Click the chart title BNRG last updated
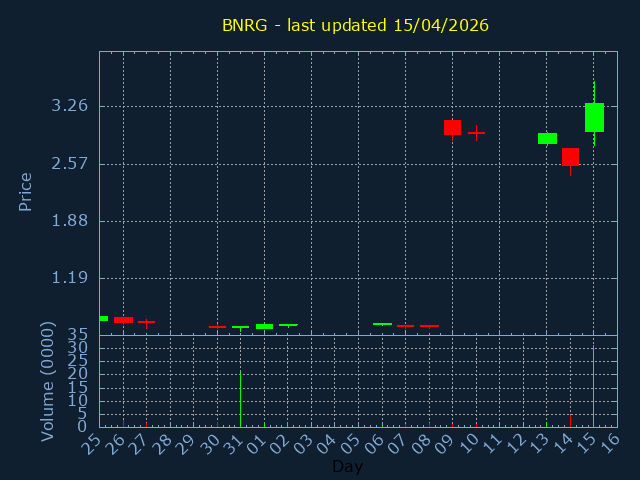The width and height of the screenshot is (640, 480). [x=355, y=25]
